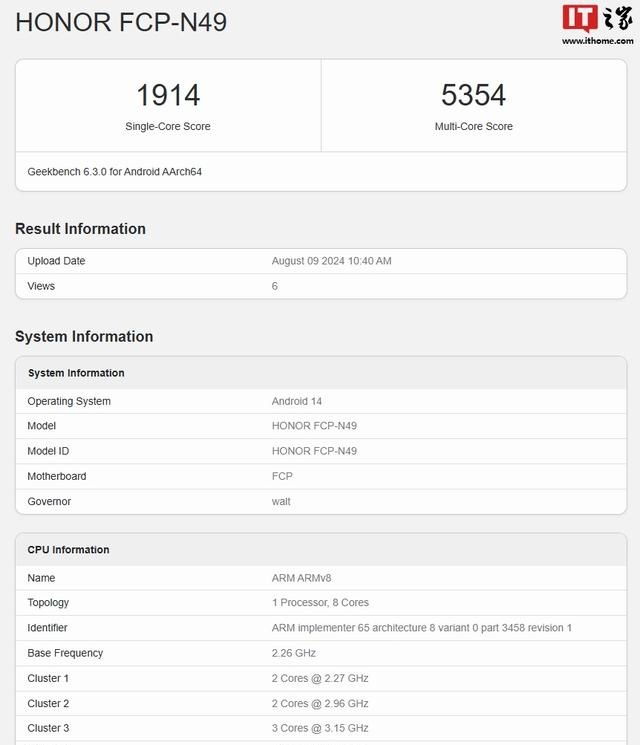Select the ARM implementer 65 identifier value

tap(421, 628)
